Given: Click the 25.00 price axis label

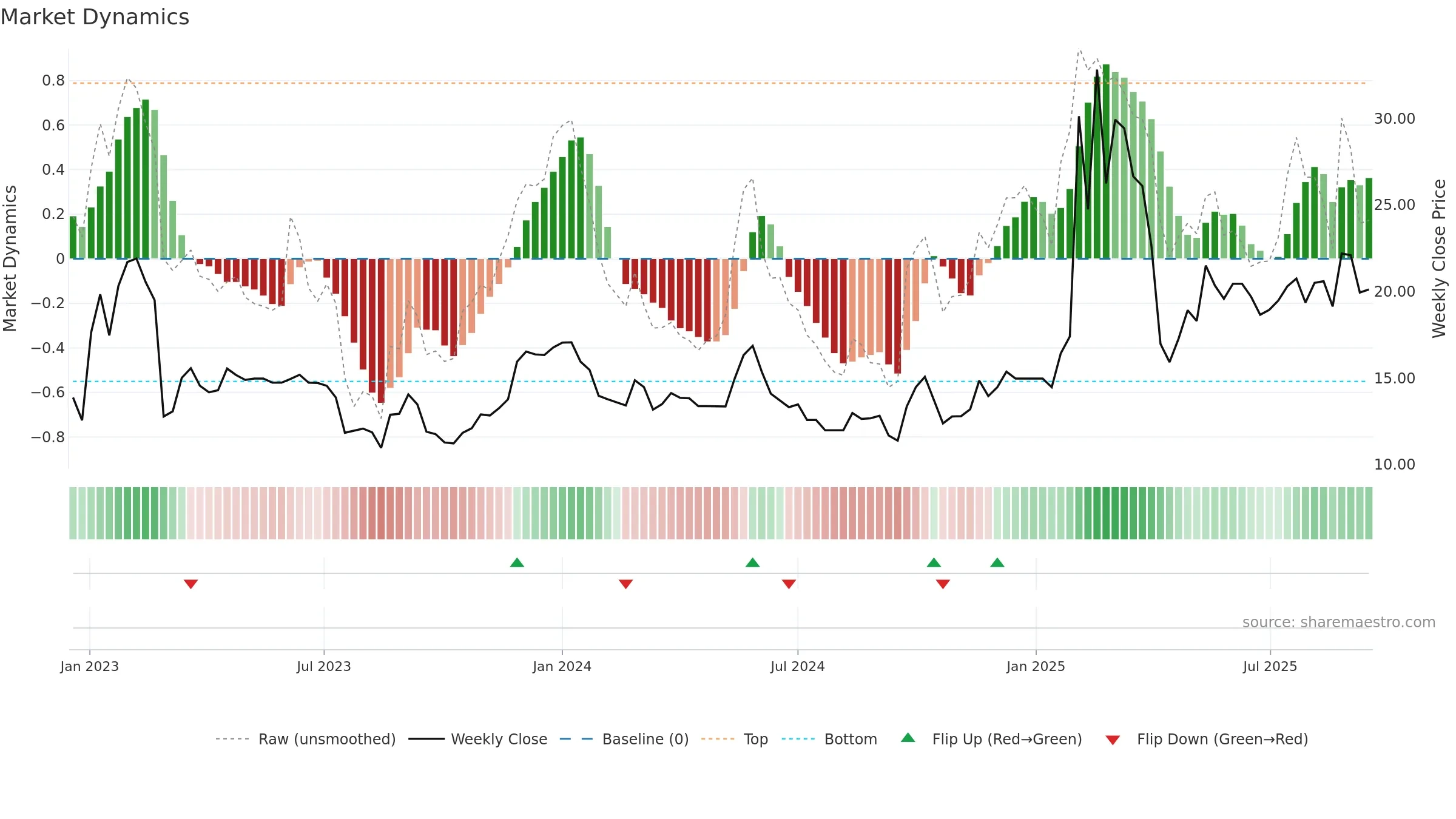Looking at the screenshot, I should [1395, 205].
